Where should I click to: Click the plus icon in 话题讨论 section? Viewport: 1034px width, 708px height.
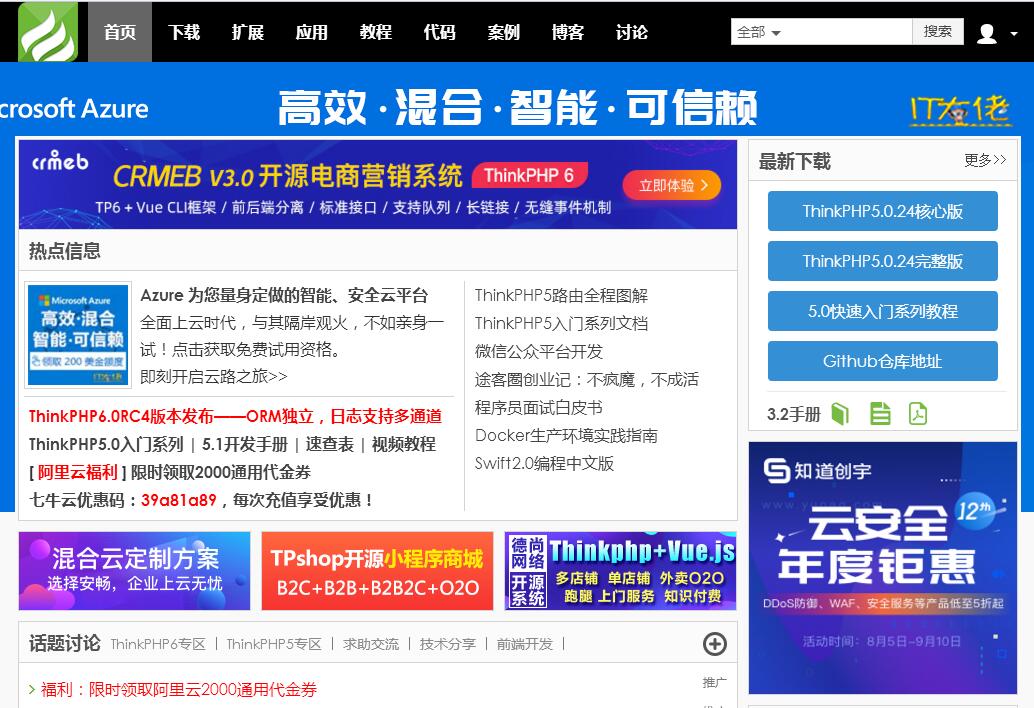[x=714, y=644]
